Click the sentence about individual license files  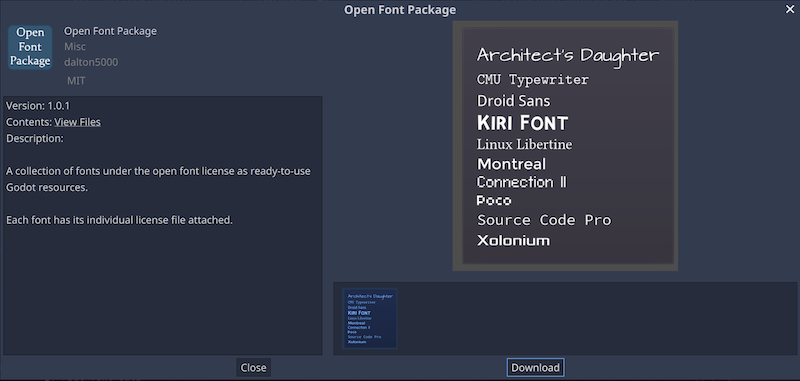(x=119, y=220)
